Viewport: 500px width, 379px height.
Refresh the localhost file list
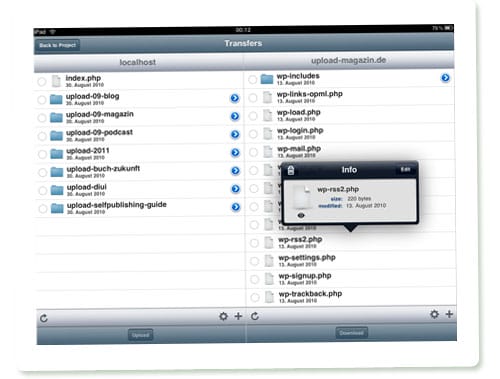coord(44,318)
